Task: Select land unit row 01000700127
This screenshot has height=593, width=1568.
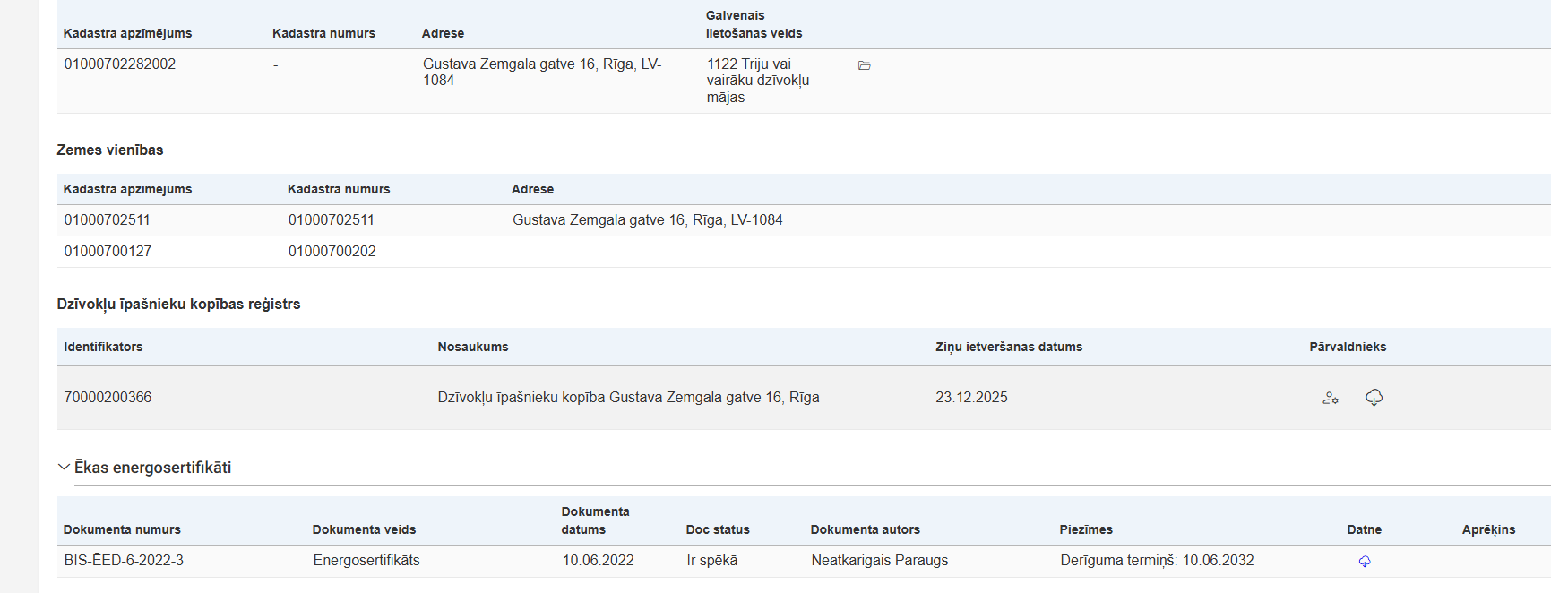Action: 108,252
